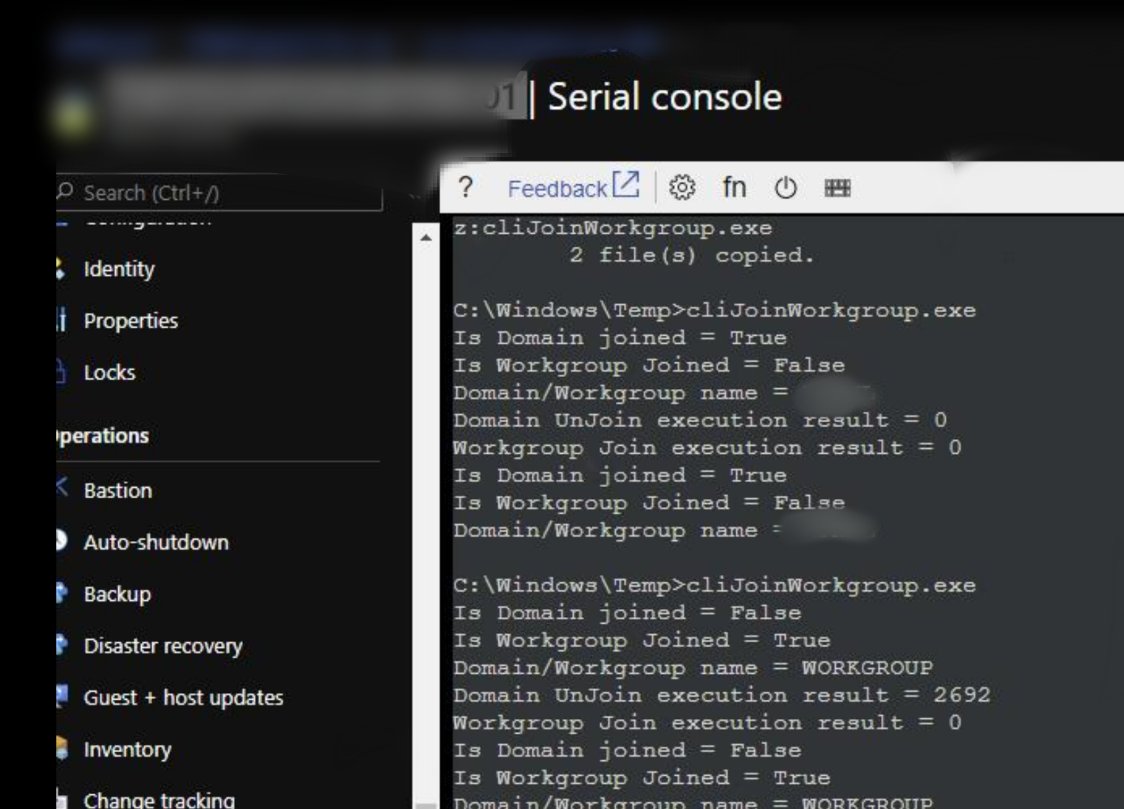Open Guest + host updates
Viewport: 1124px width, 809px height.
[x=183, y=698]
